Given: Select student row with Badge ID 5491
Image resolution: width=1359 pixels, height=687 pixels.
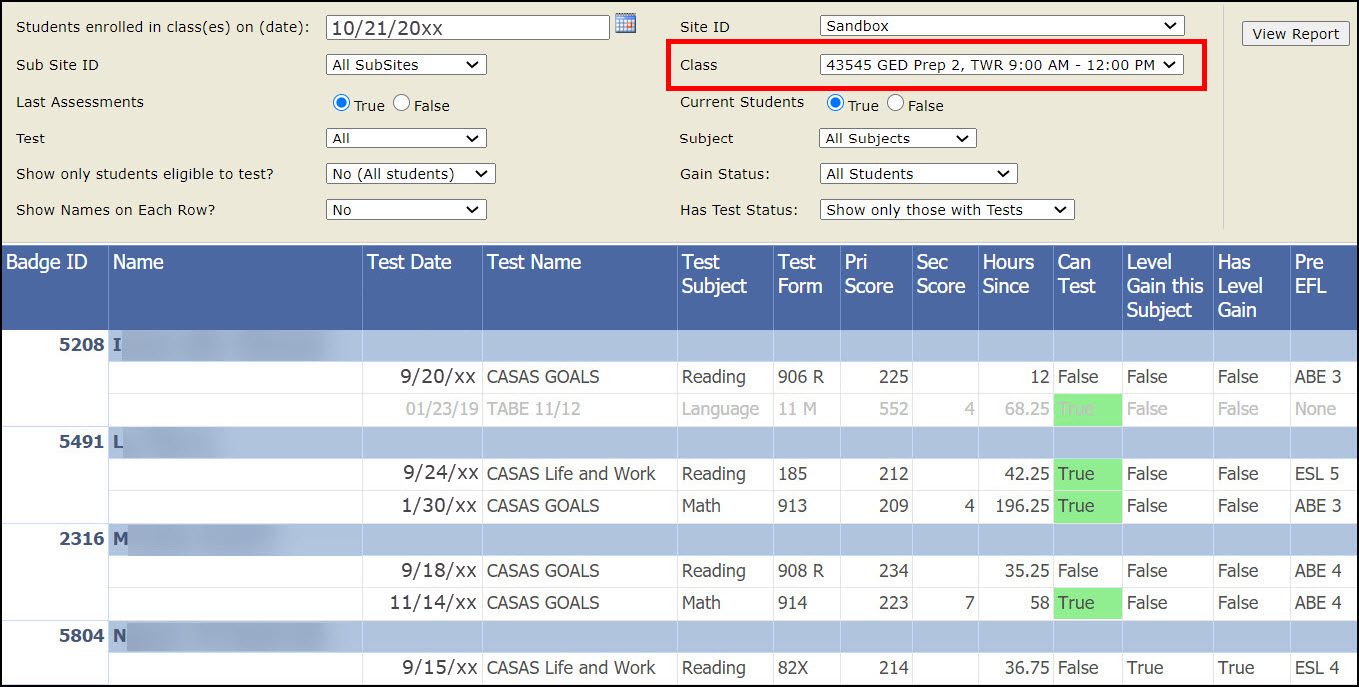Looking at the screenshot, I should pyautogui.click(x=82, y=442).
